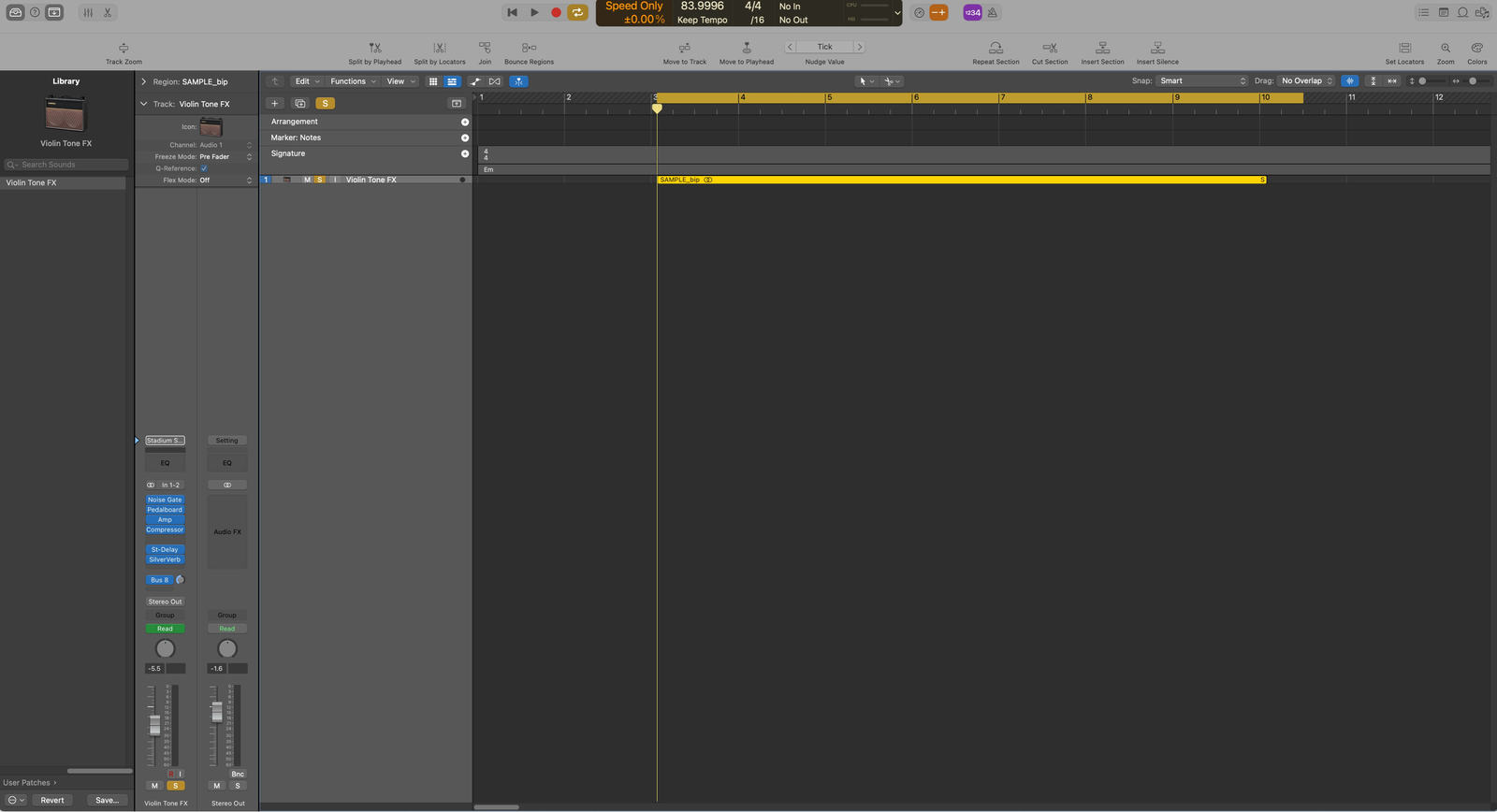Mute the Violin Tone FX track header
Viewport: 1497px width, 812px height.
(307, 180)
